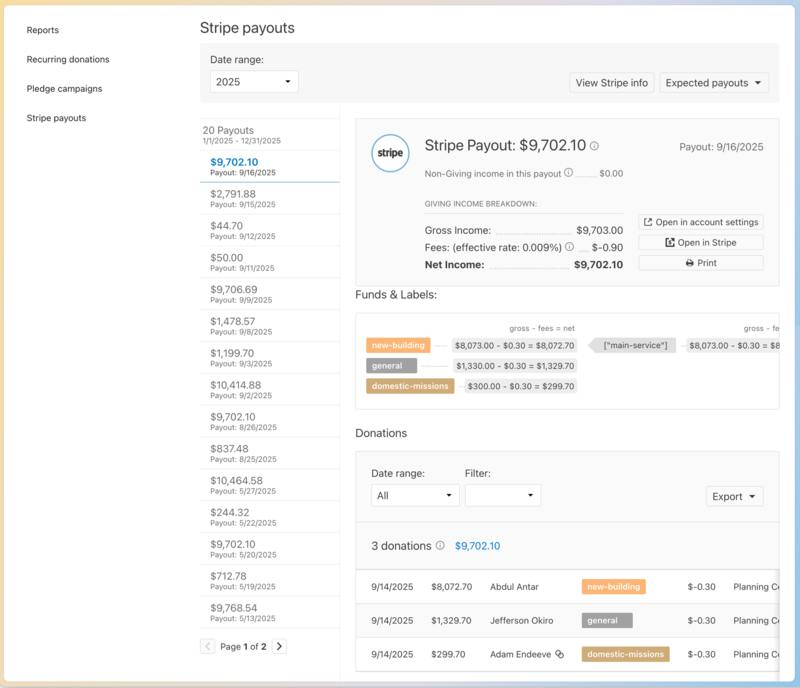Click the Stripe logo icon in the payout summary
800x688 pixels.
click(x=389, y=153)
